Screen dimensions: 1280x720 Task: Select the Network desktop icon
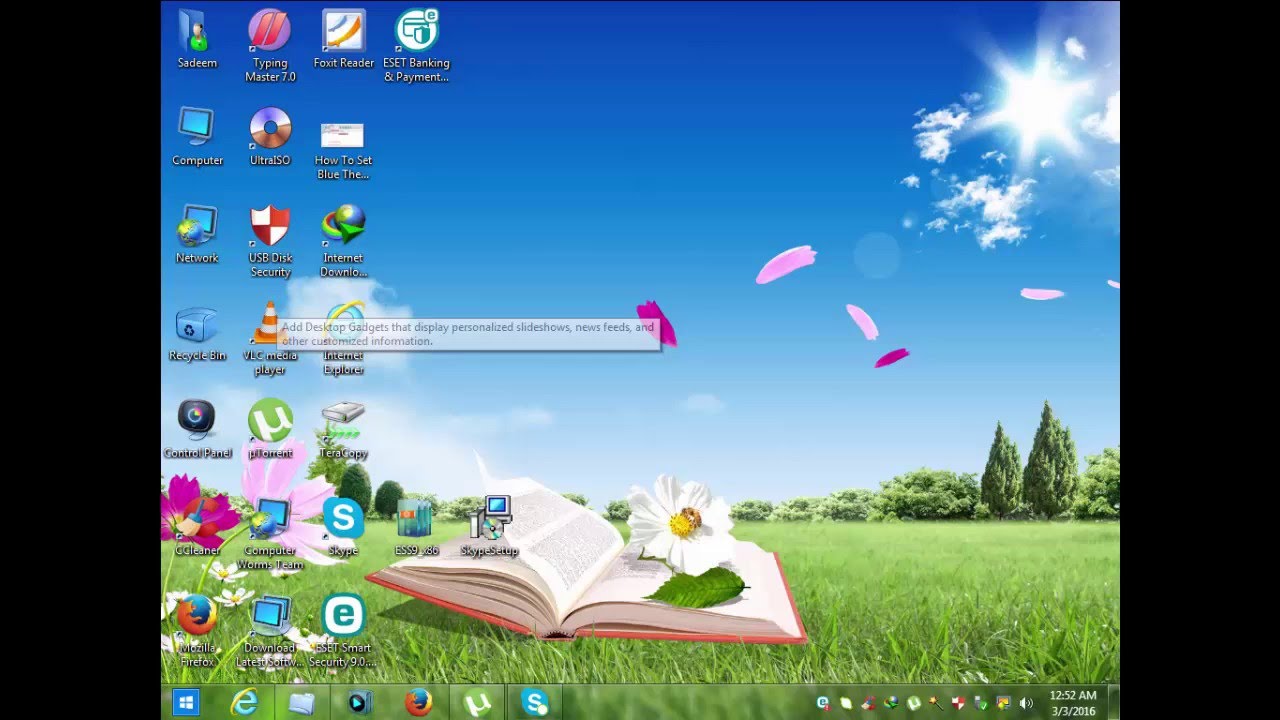(197, 235)
